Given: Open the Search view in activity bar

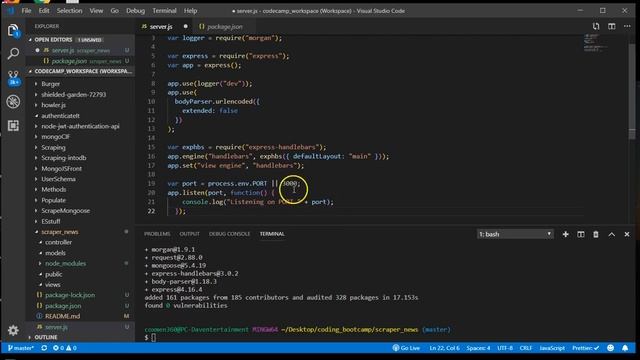Looking at the screenshot, I should 13,53.
